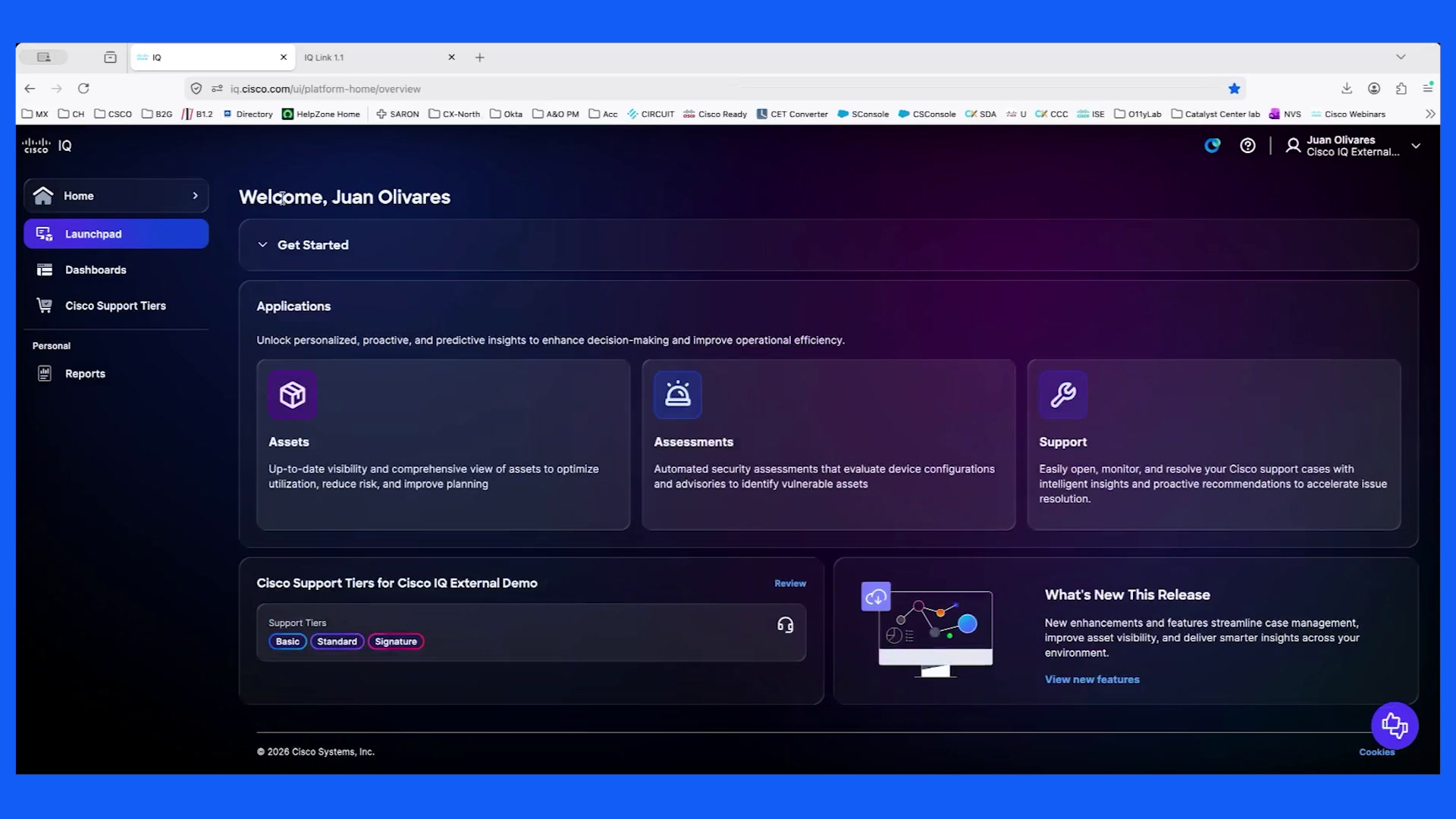Click the Cisco IQ logo
Viewport: 1456px width, 819px height.
coord(47,146)
